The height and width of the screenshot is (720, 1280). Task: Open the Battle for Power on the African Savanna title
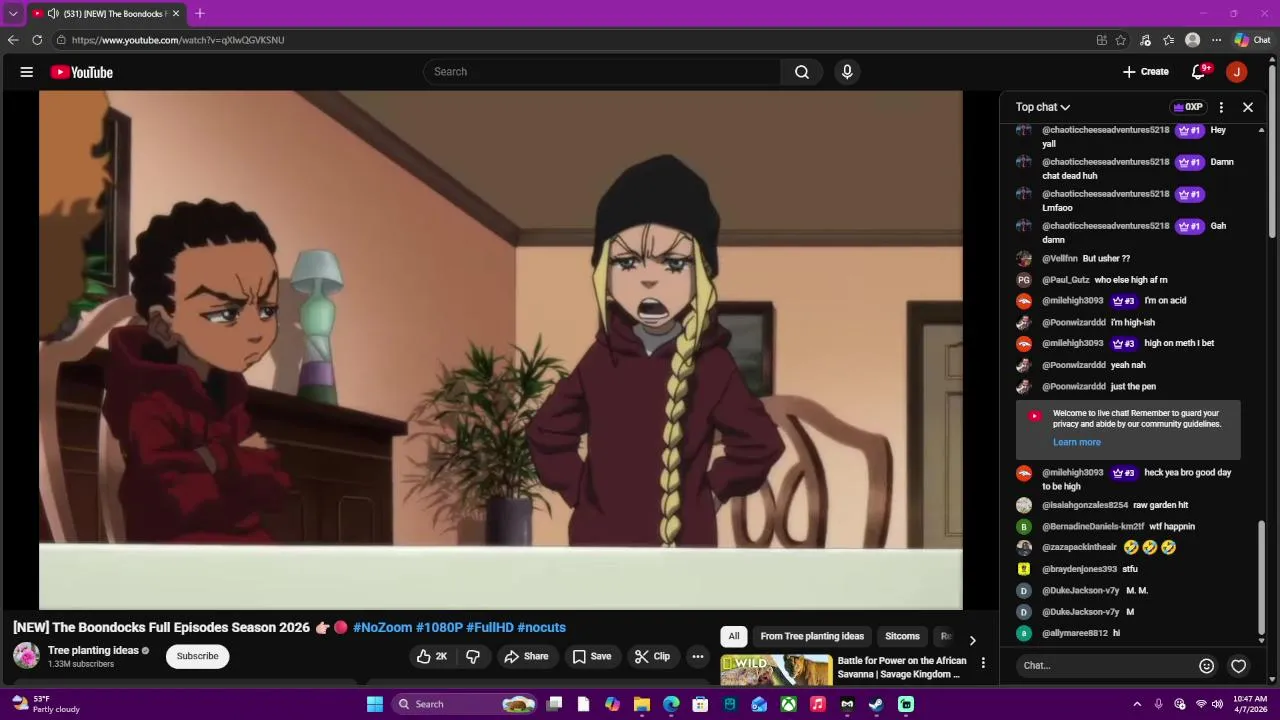click(902, 668)
